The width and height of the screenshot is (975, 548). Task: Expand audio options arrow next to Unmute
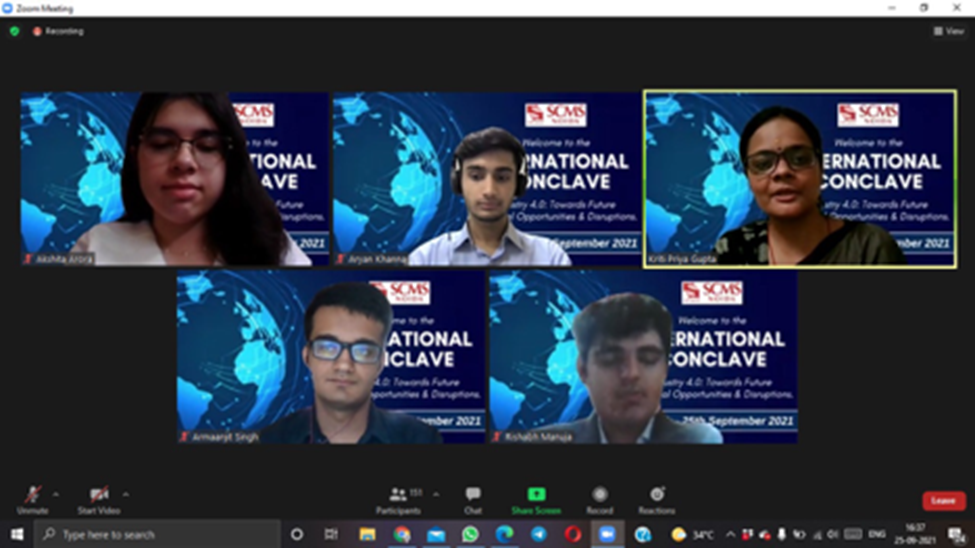click(x=56, y=494)
